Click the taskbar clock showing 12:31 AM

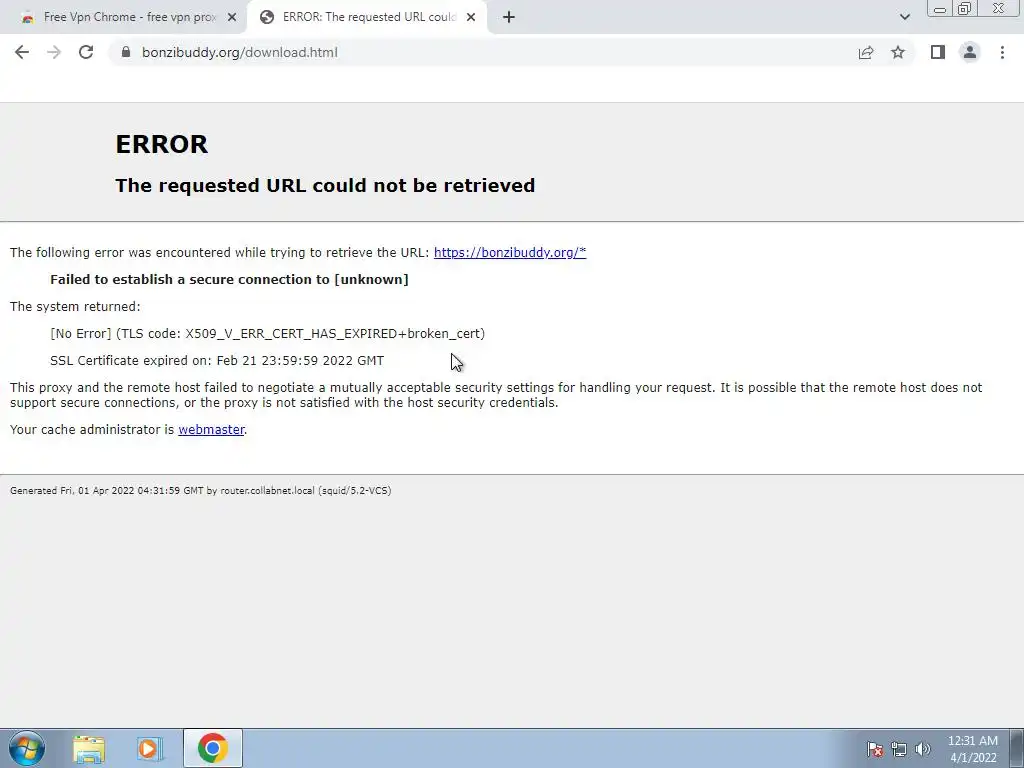tap(972, 749)
